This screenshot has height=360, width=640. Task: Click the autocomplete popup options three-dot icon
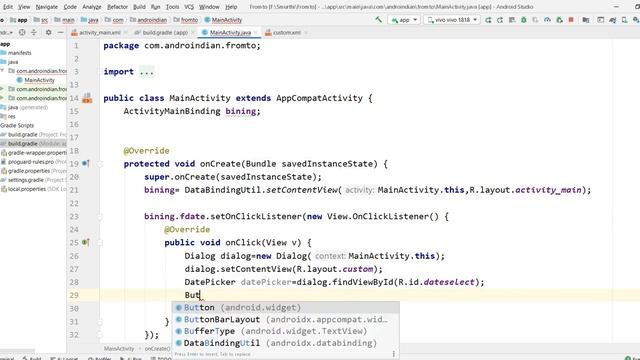(393, 354)
